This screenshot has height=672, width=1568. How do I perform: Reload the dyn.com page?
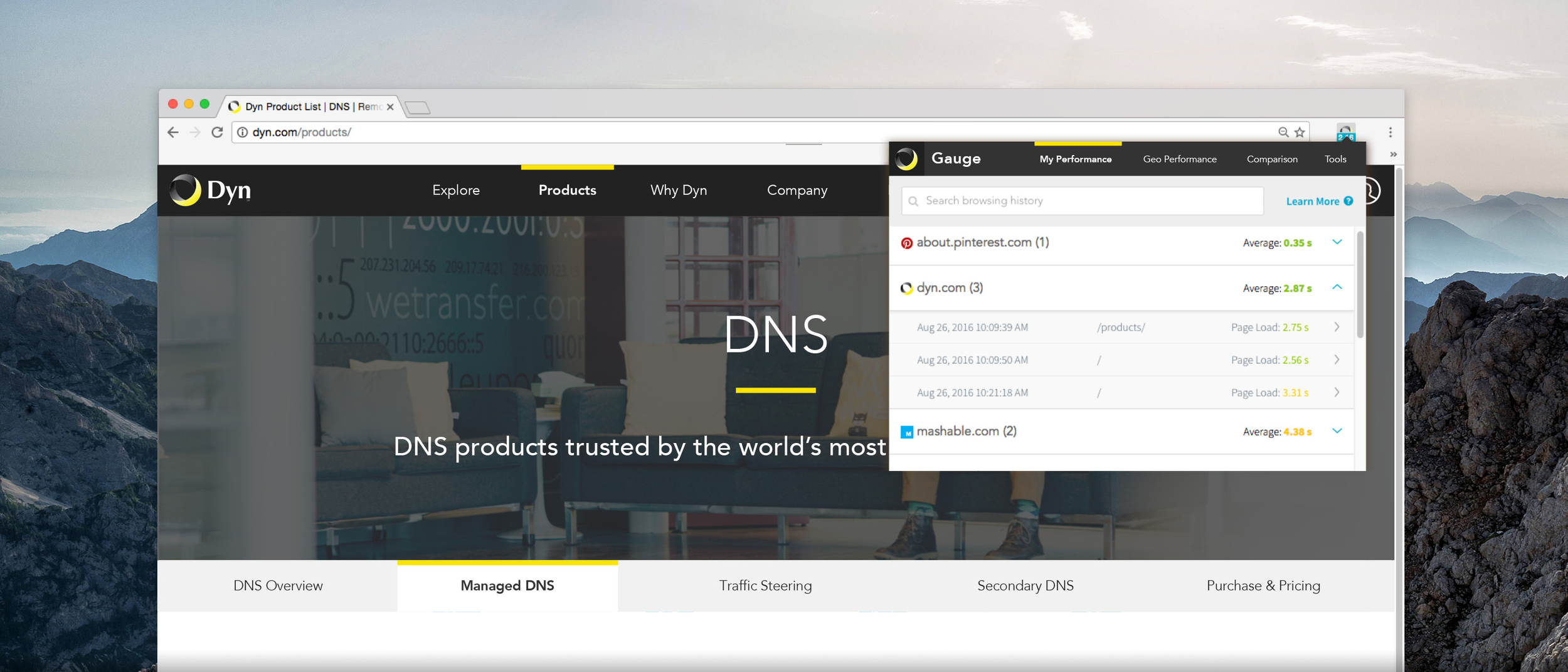[x=217, y=132]
